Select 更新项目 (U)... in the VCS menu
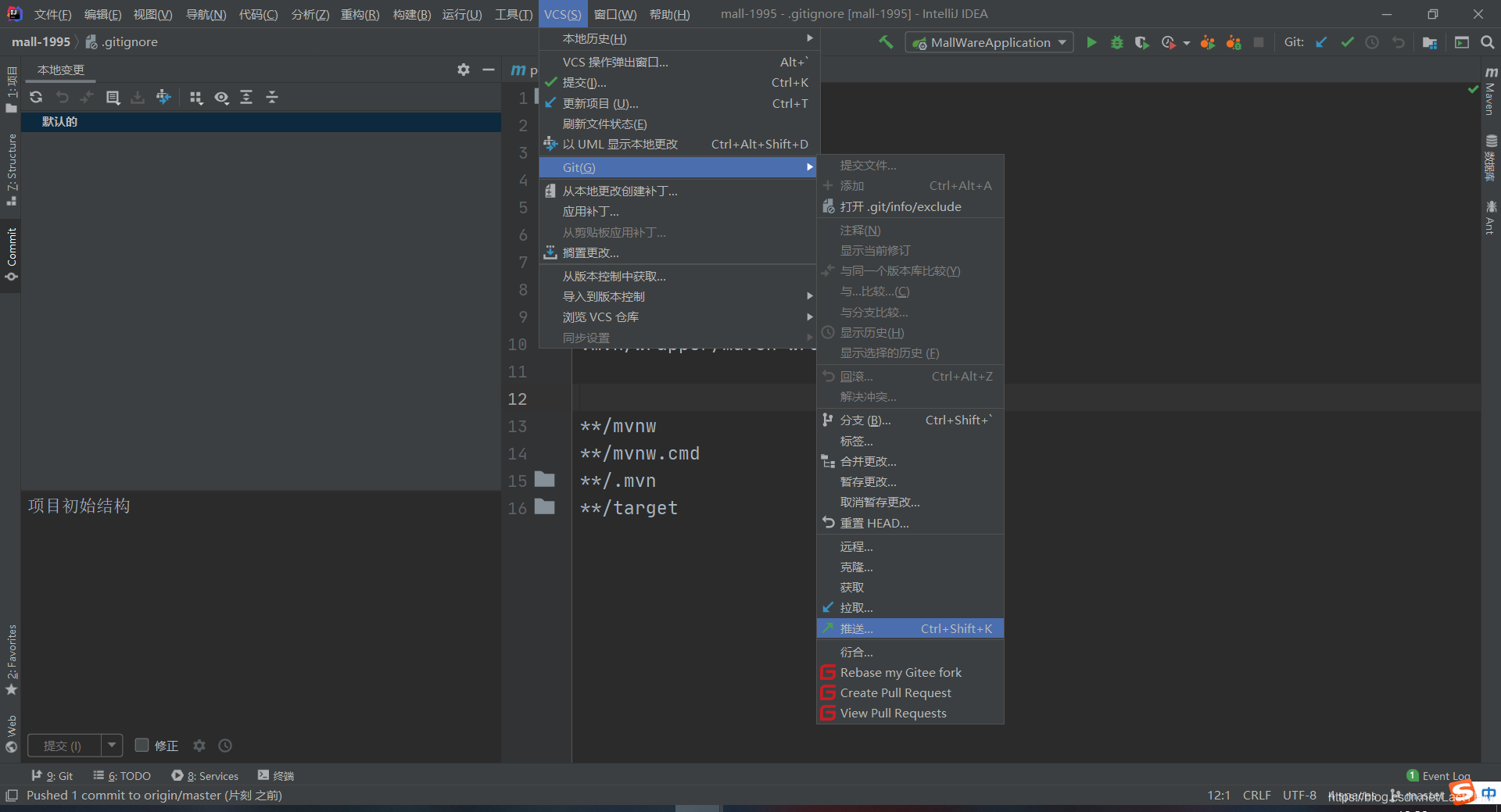Viewport: 1501px width, 812px height. 679,103
